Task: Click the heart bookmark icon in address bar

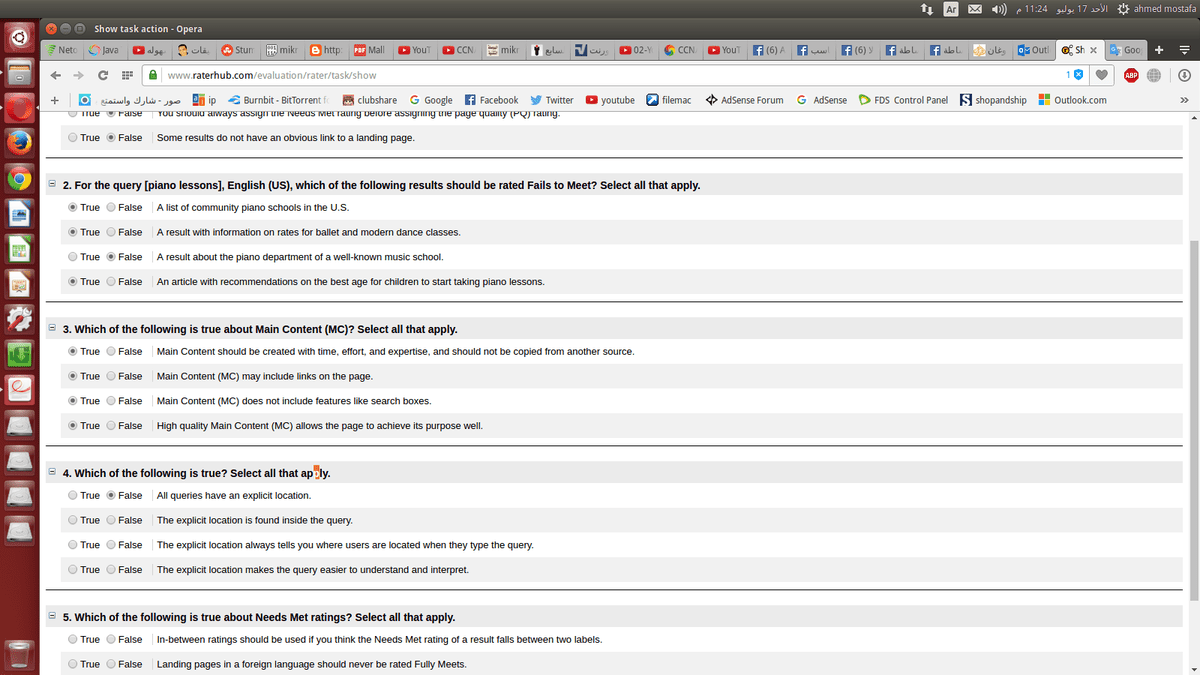Action: tap(1101, 75)
